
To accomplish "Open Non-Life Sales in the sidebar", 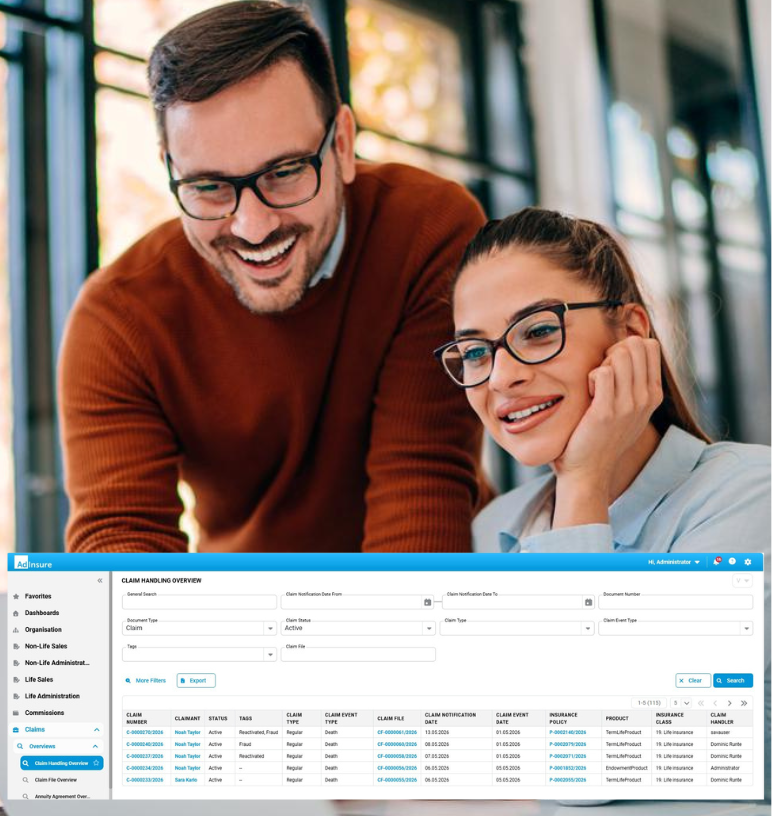I will click(46, 646).
